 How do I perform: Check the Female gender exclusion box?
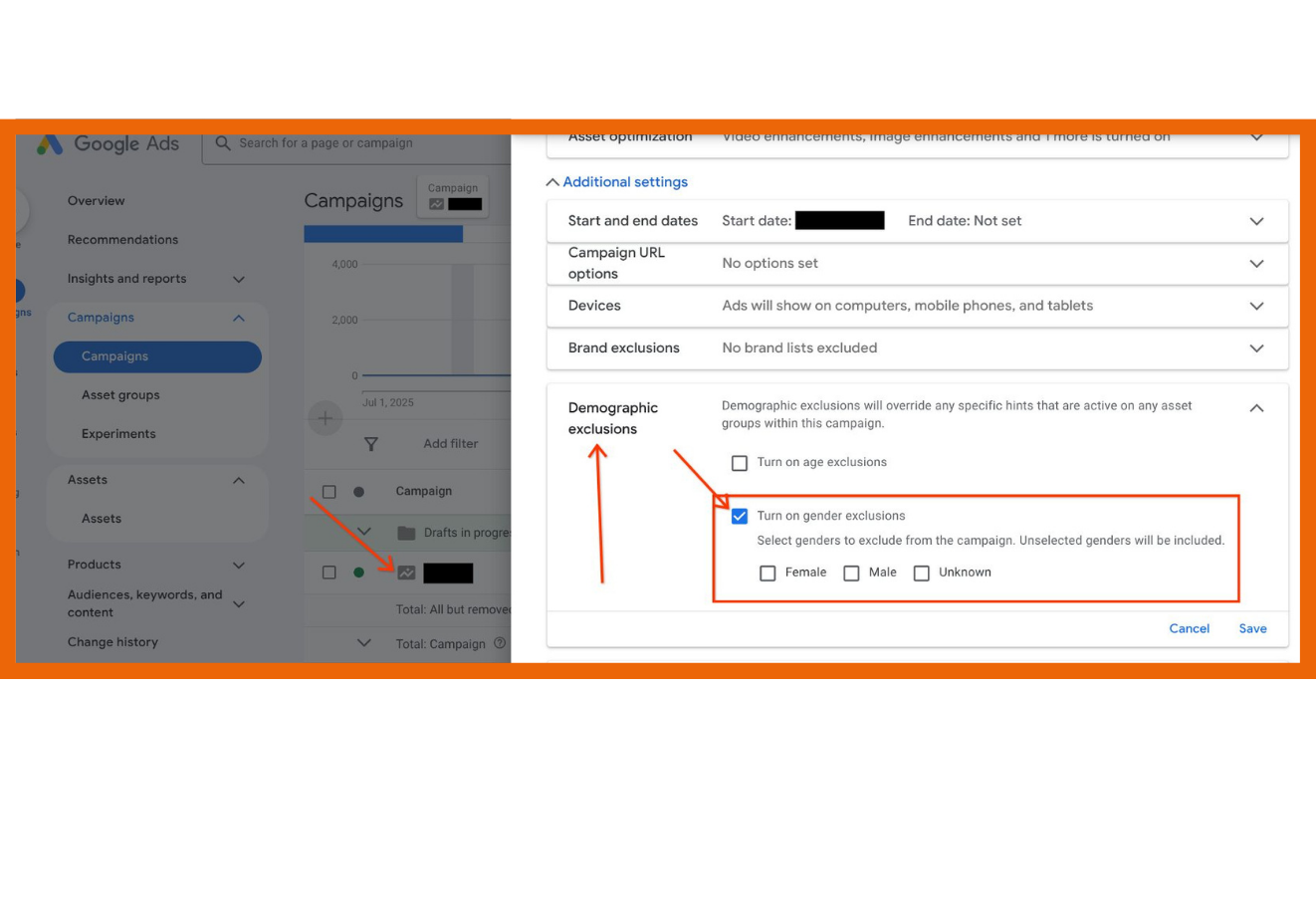(x=768, y=574)
